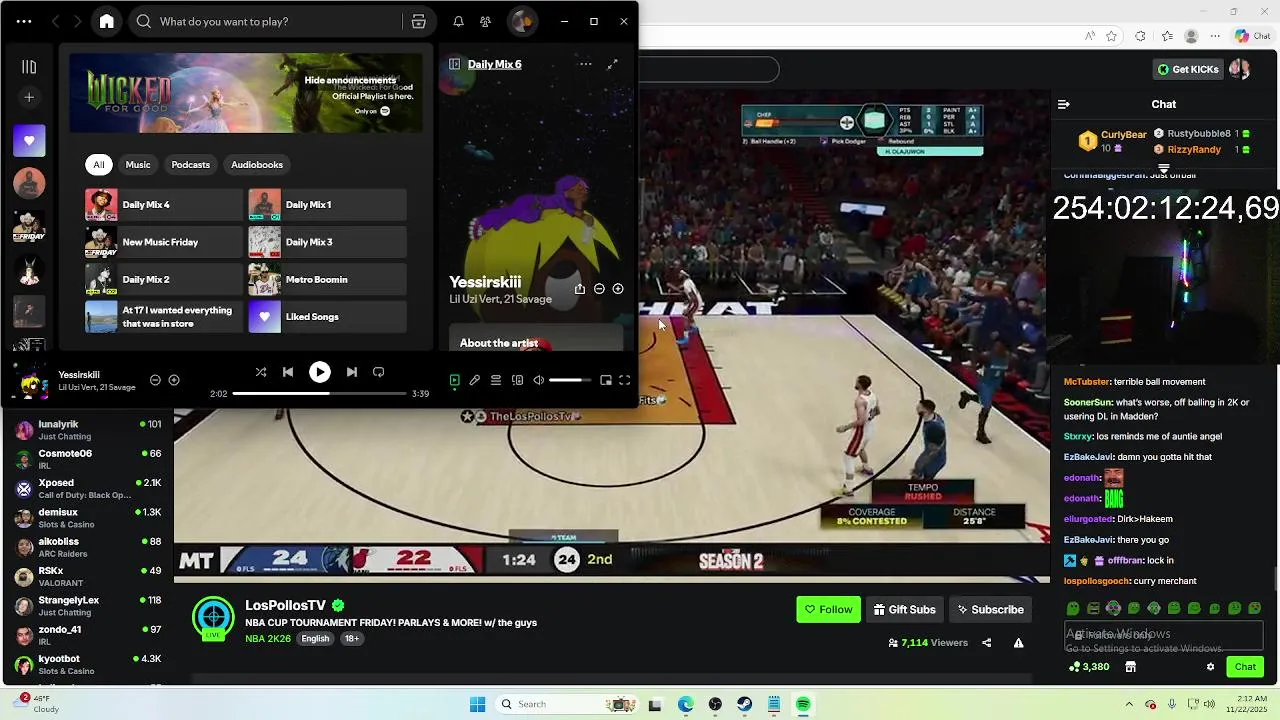Open more options in Now Playing panel

586,64
